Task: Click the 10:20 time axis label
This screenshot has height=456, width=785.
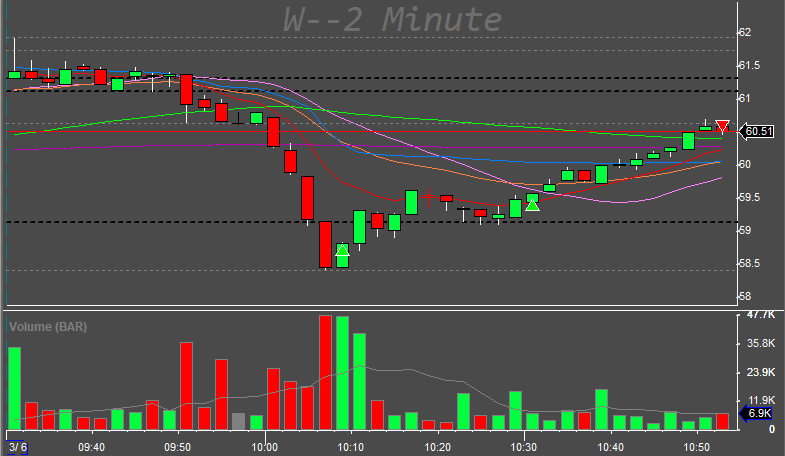Action: coord(437,447)
